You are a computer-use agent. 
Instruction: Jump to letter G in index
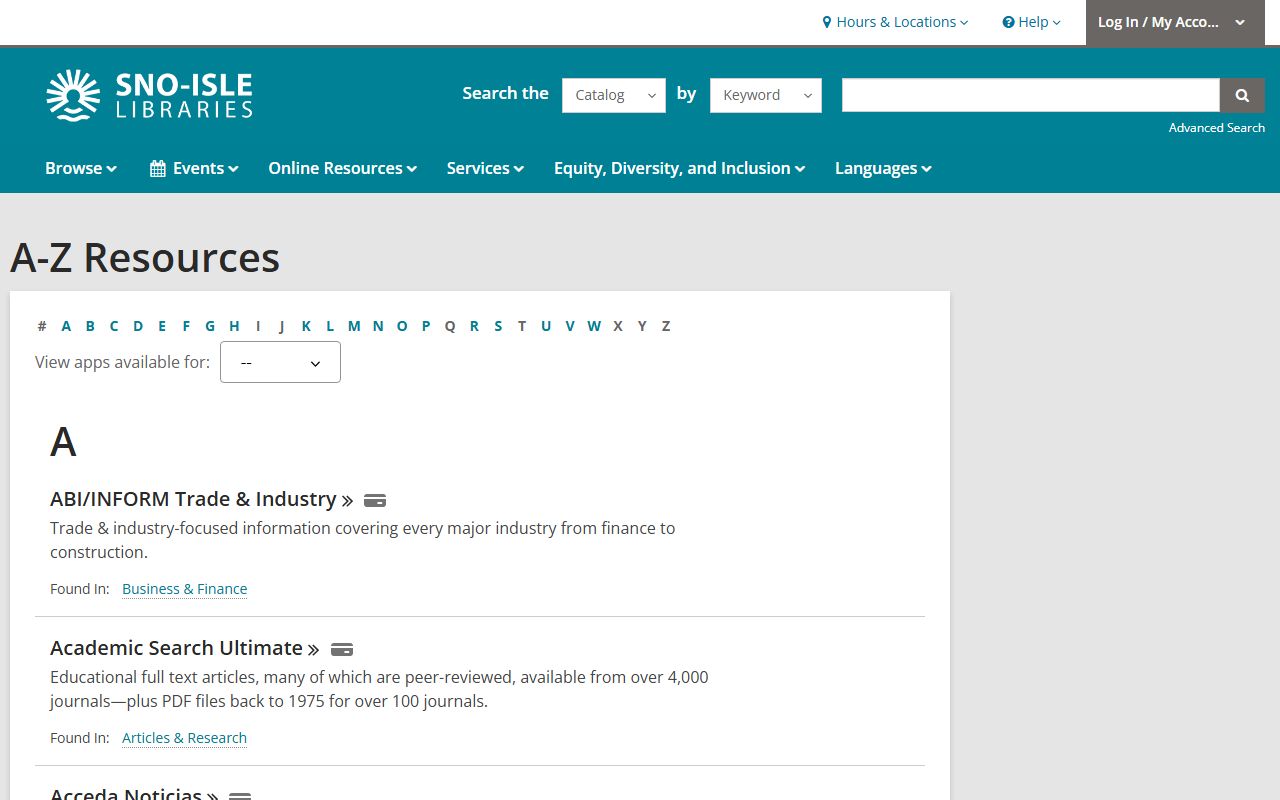[210, 326]
